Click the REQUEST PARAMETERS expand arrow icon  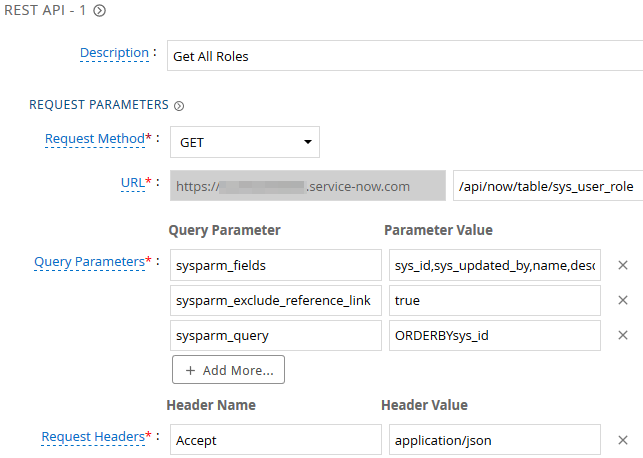pos(179,106)
